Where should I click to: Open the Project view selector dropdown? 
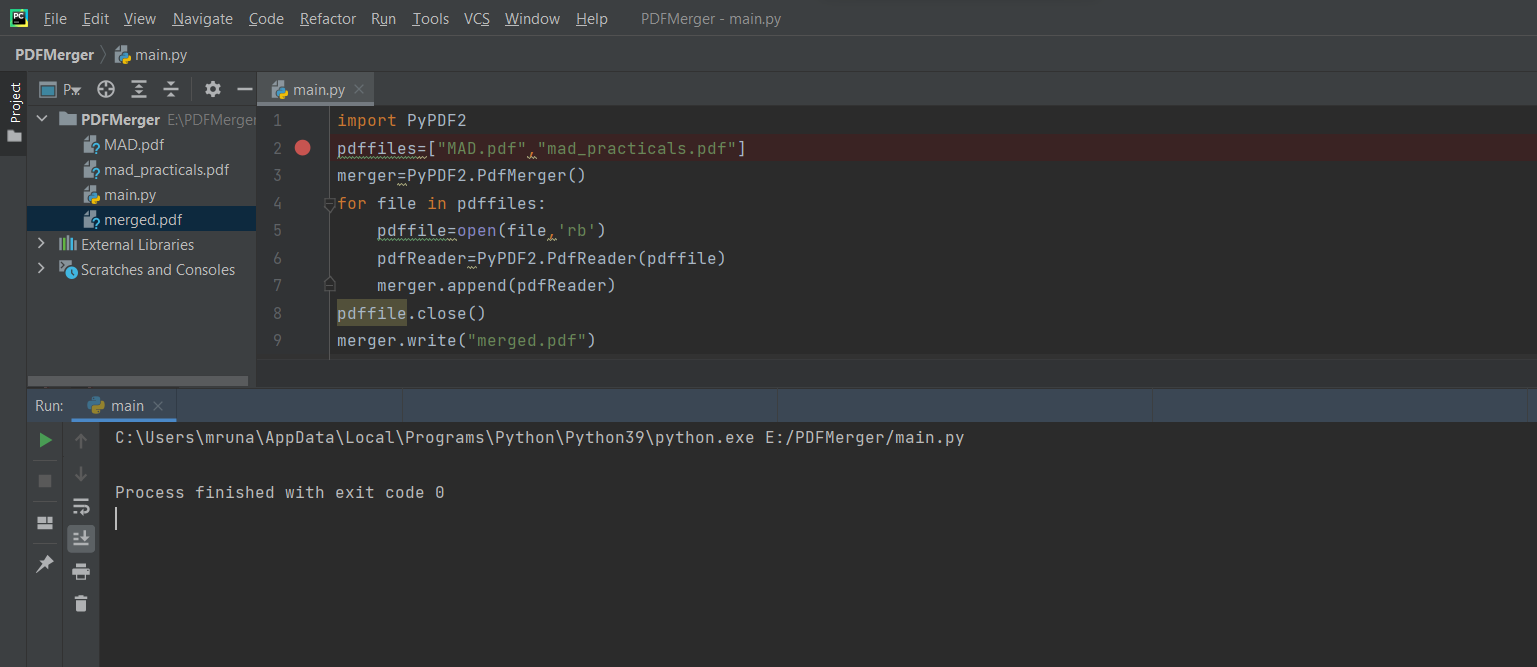(61, 89)
